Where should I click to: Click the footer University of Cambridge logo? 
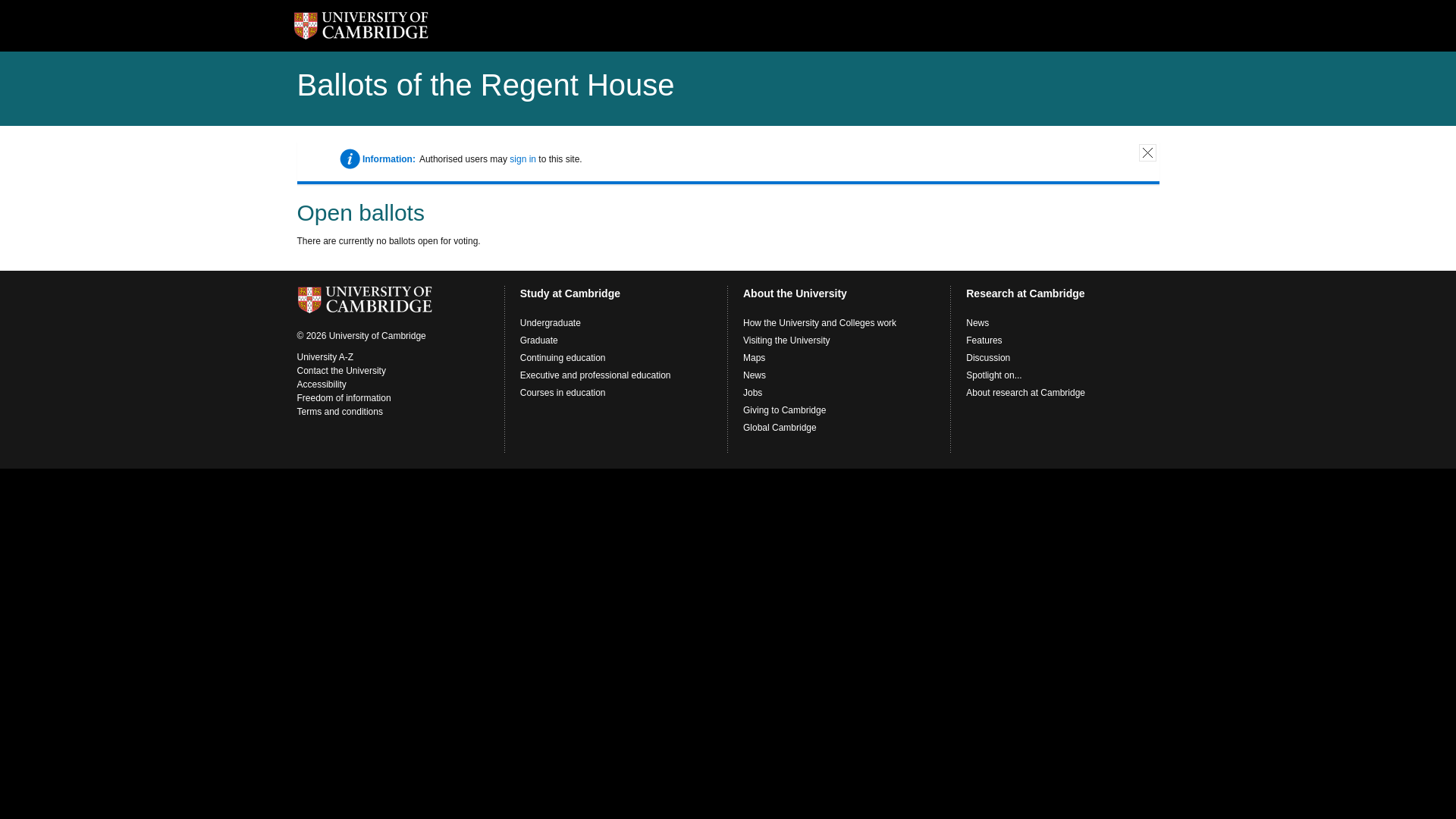tap(365, 300)
